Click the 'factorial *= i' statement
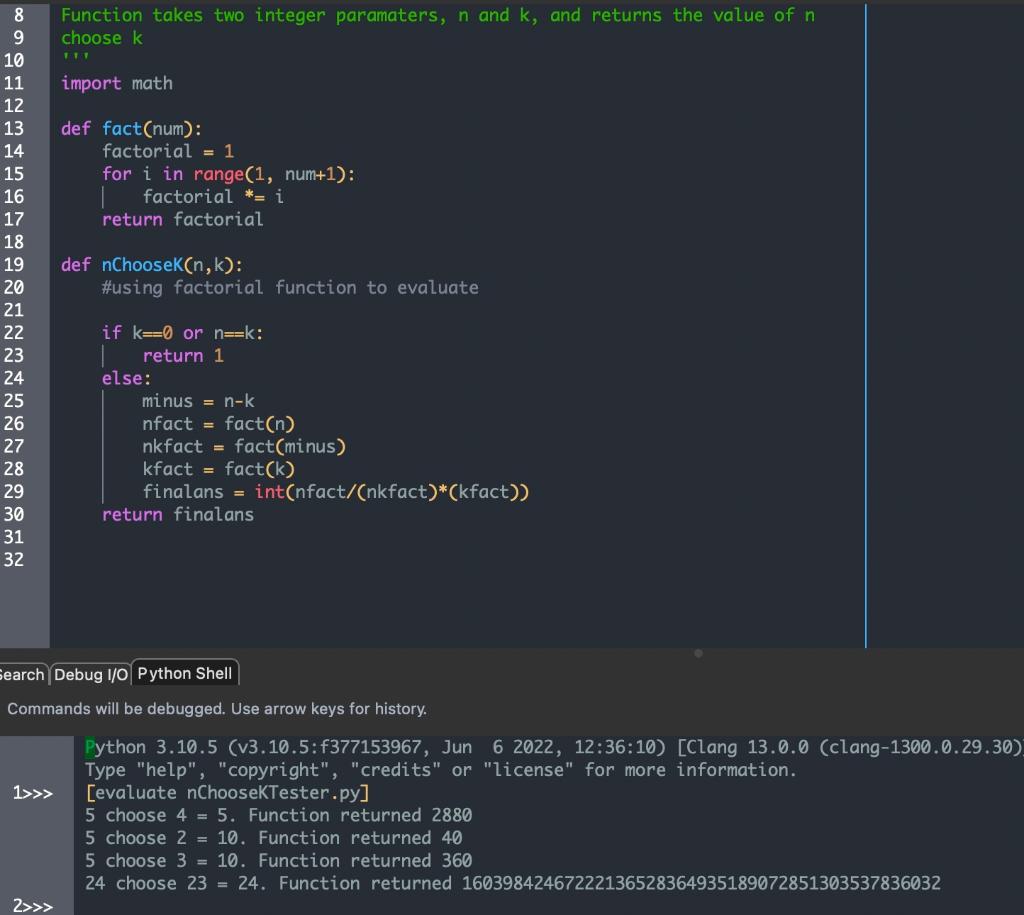Screen dimensions: 1024x915 click(214, 197)
